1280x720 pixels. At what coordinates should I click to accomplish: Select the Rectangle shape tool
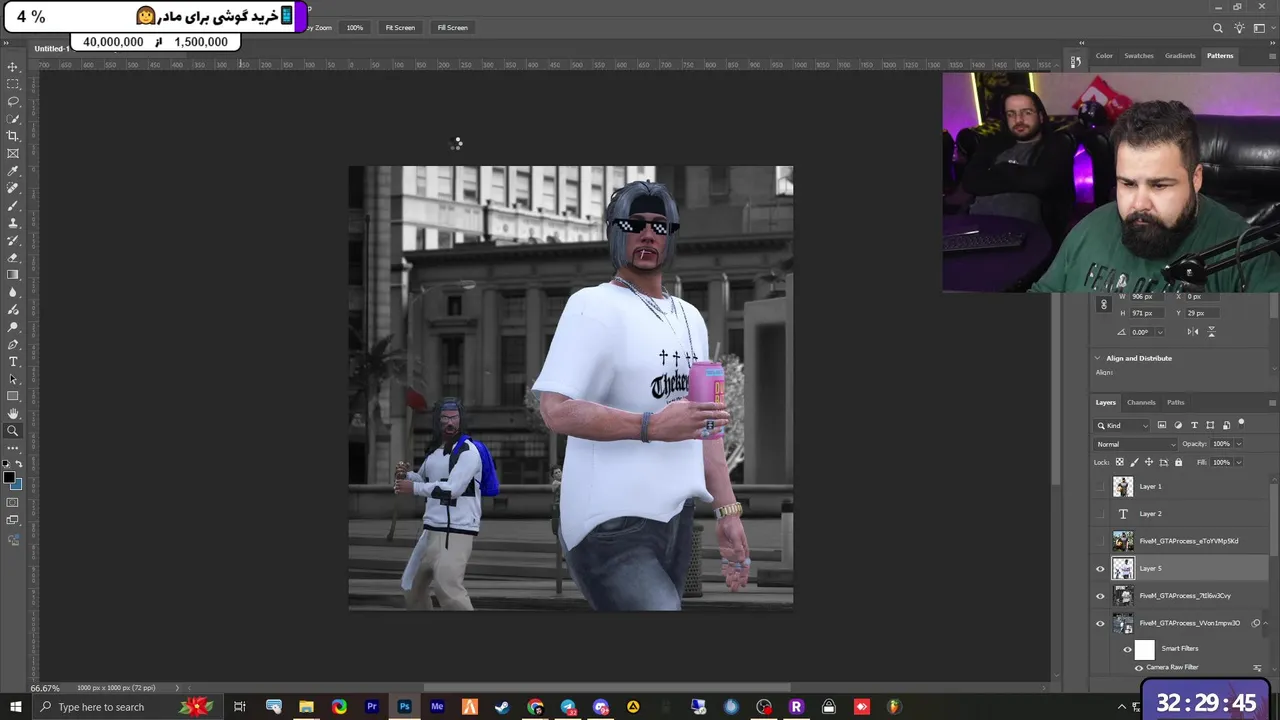(x=13, y=396)
